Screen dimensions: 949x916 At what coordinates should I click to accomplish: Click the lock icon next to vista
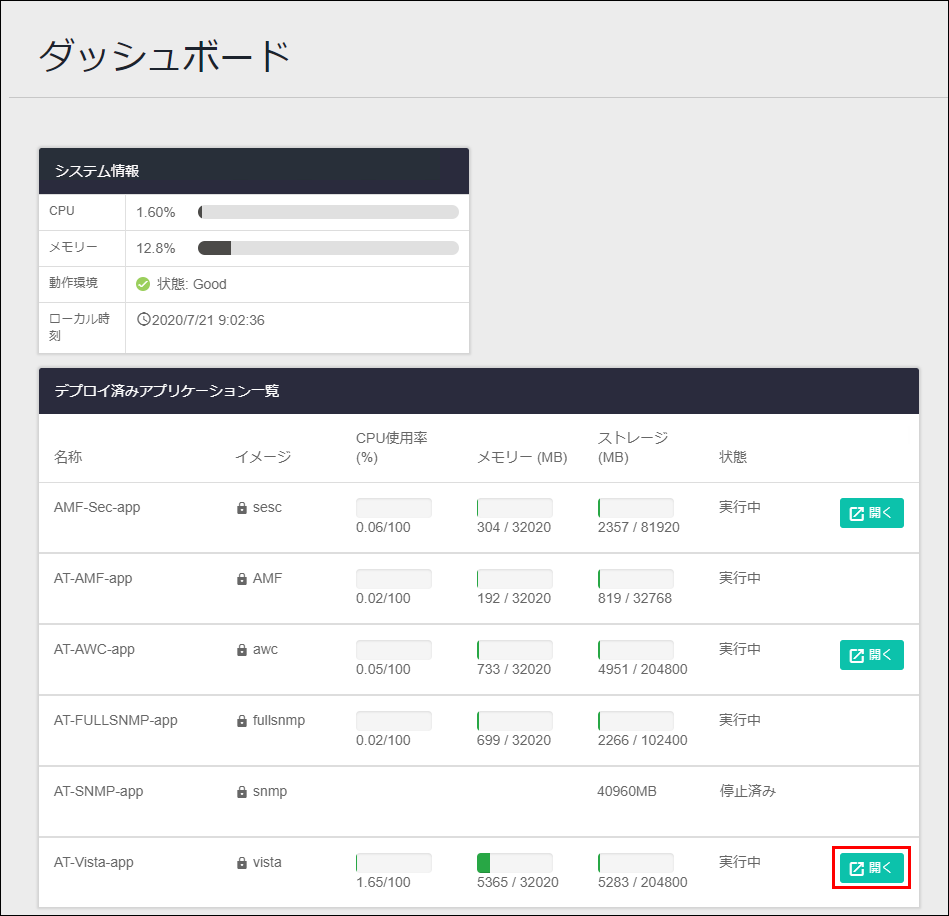click(241, 863)
